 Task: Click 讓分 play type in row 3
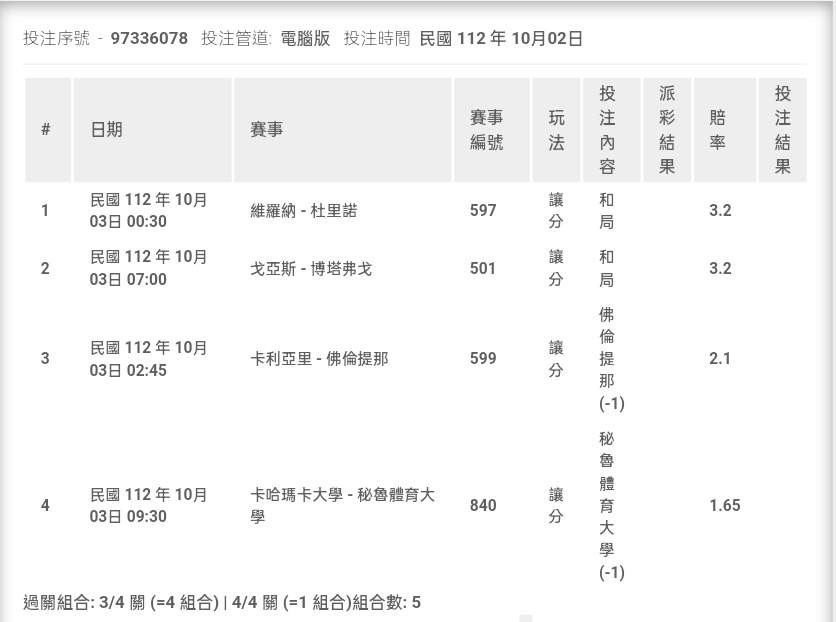click(x=556, y=359)
